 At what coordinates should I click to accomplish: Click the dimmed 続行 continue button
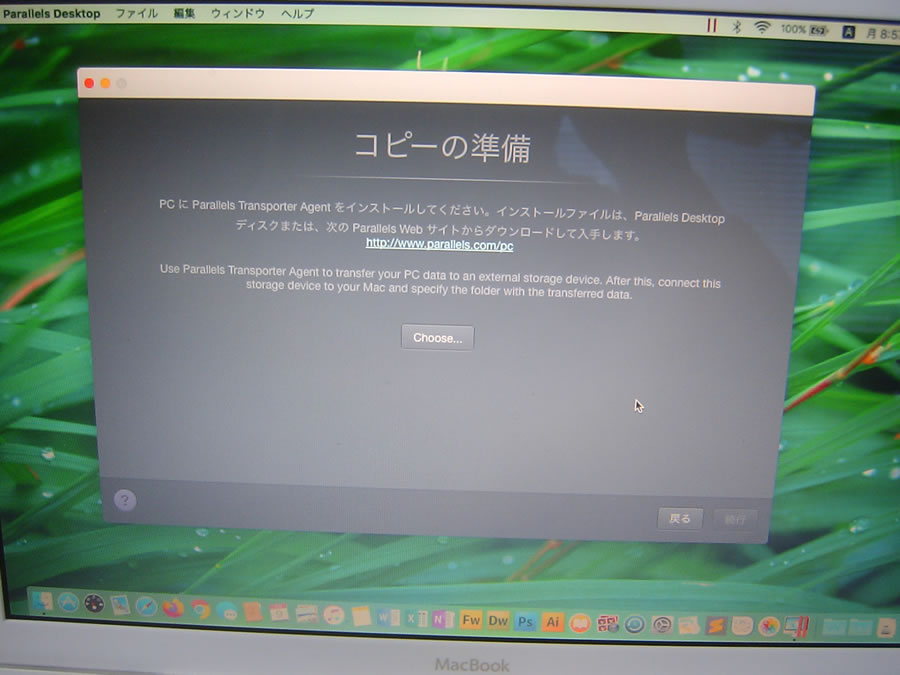coord(735,519)
